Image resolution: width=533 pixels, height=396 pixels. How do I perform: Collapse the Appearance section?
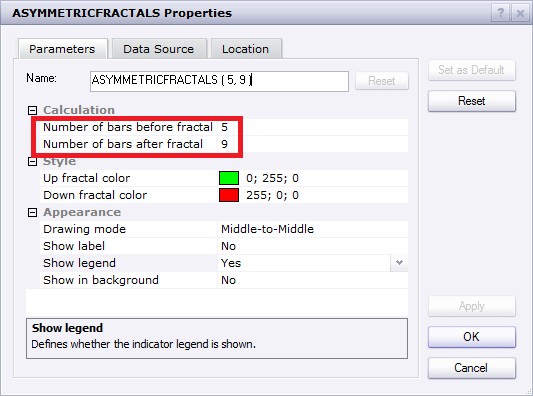pos(32,213)
